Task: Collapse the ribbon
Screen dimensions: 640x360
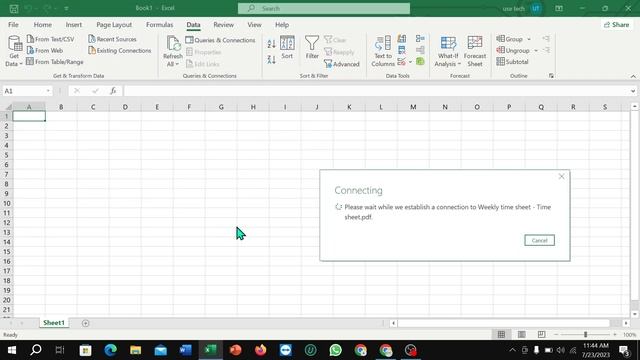Action: click(x=633, y=76)
